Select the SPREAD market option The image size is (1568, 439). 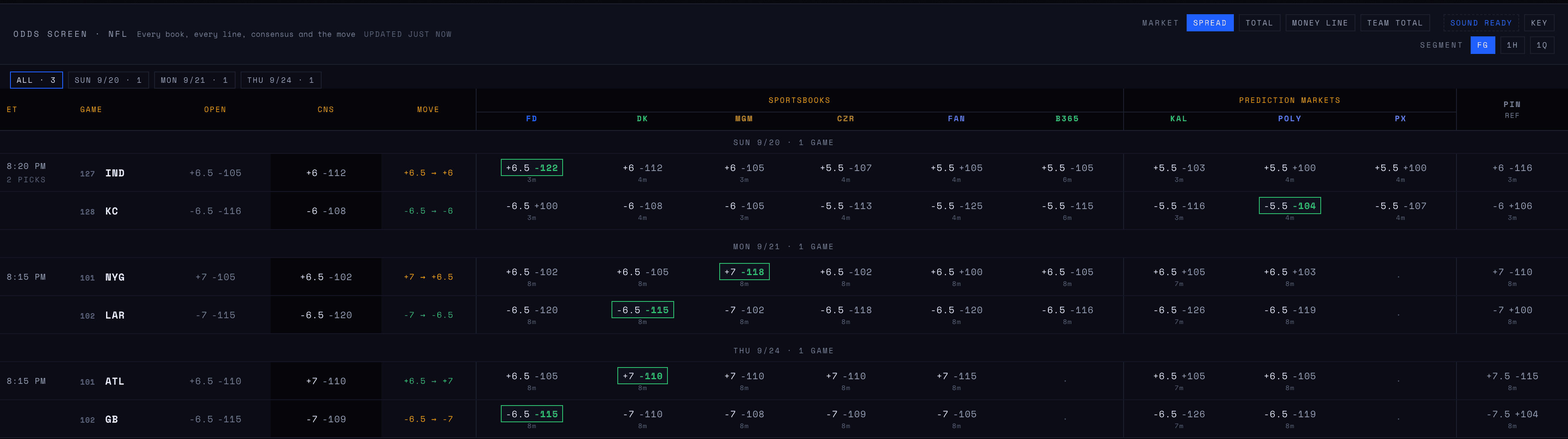click(x=1210, y=23)
